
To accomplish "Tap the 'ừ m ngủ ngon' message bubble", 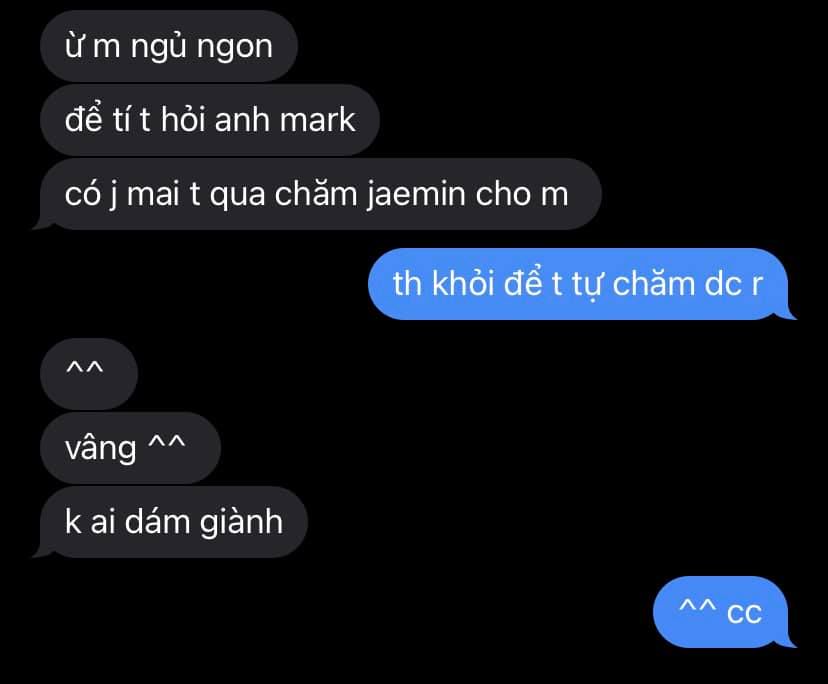I will coord(168,46).
